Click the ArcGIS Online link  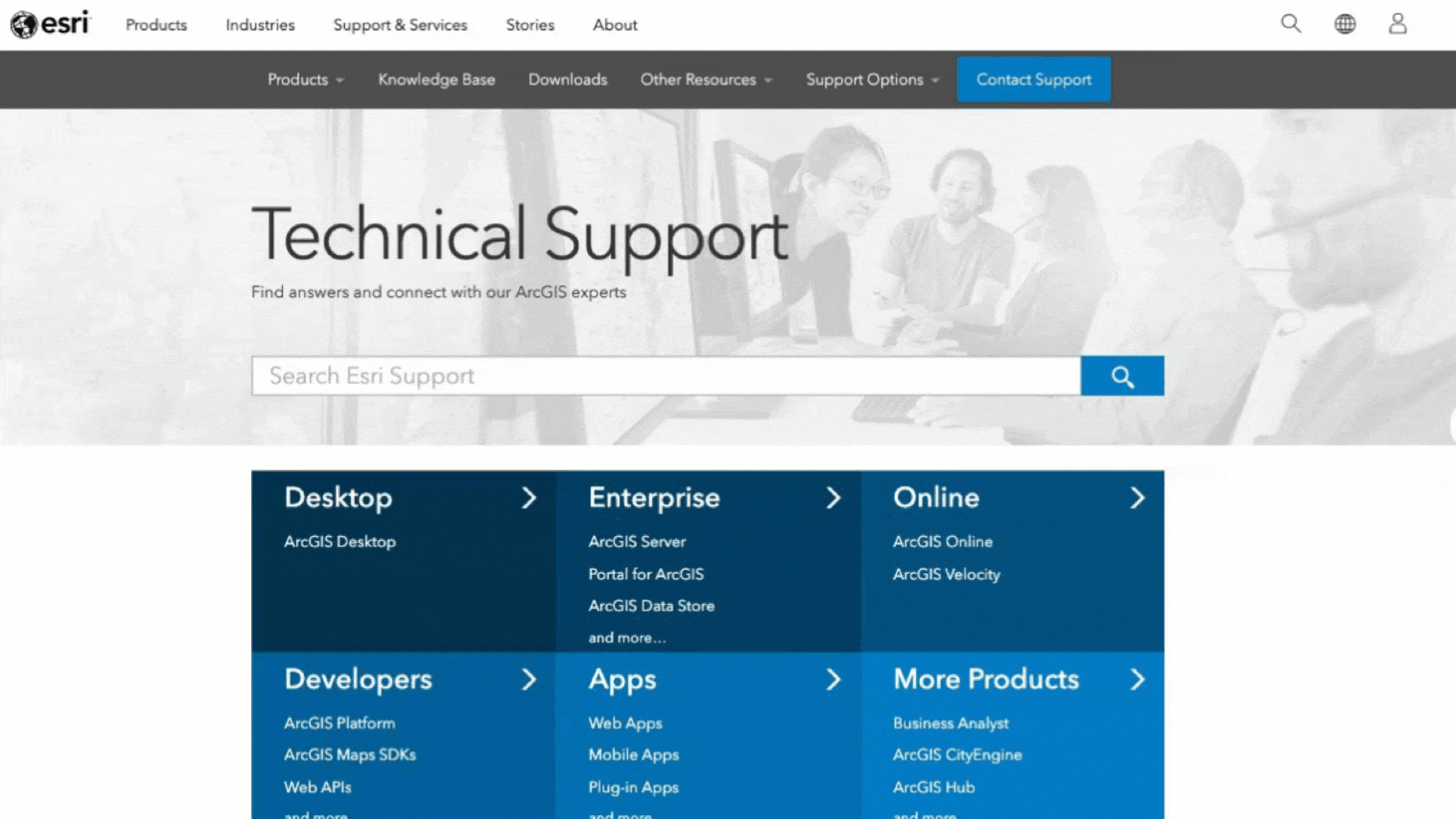(x=942, y=541)
